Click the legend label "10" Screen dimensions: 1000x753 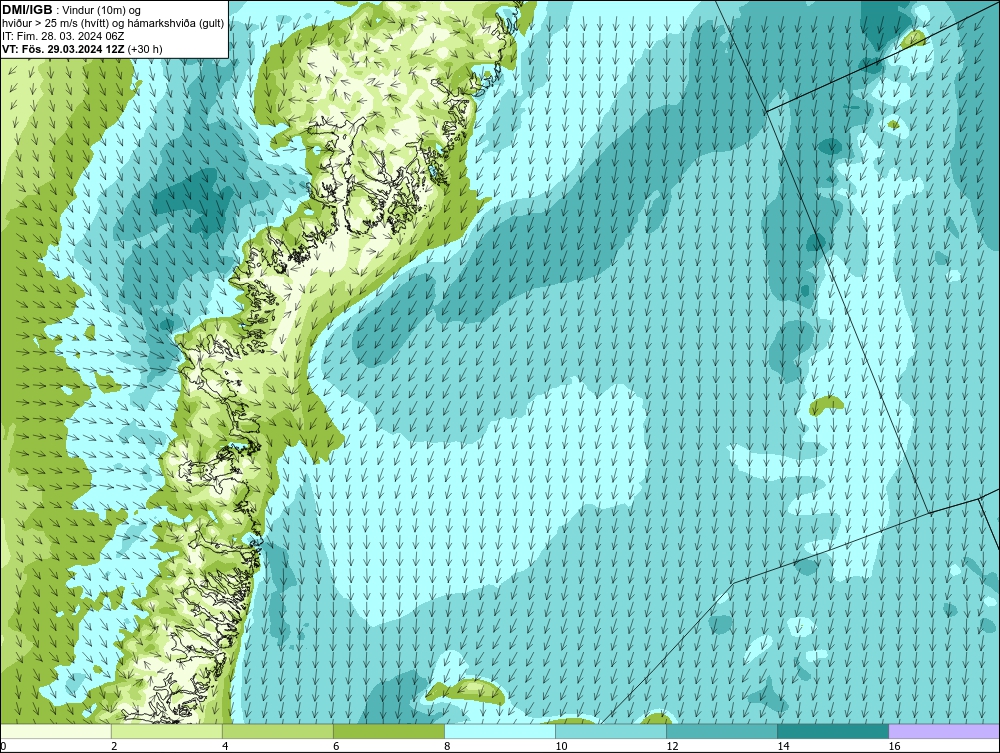(561, 746)
